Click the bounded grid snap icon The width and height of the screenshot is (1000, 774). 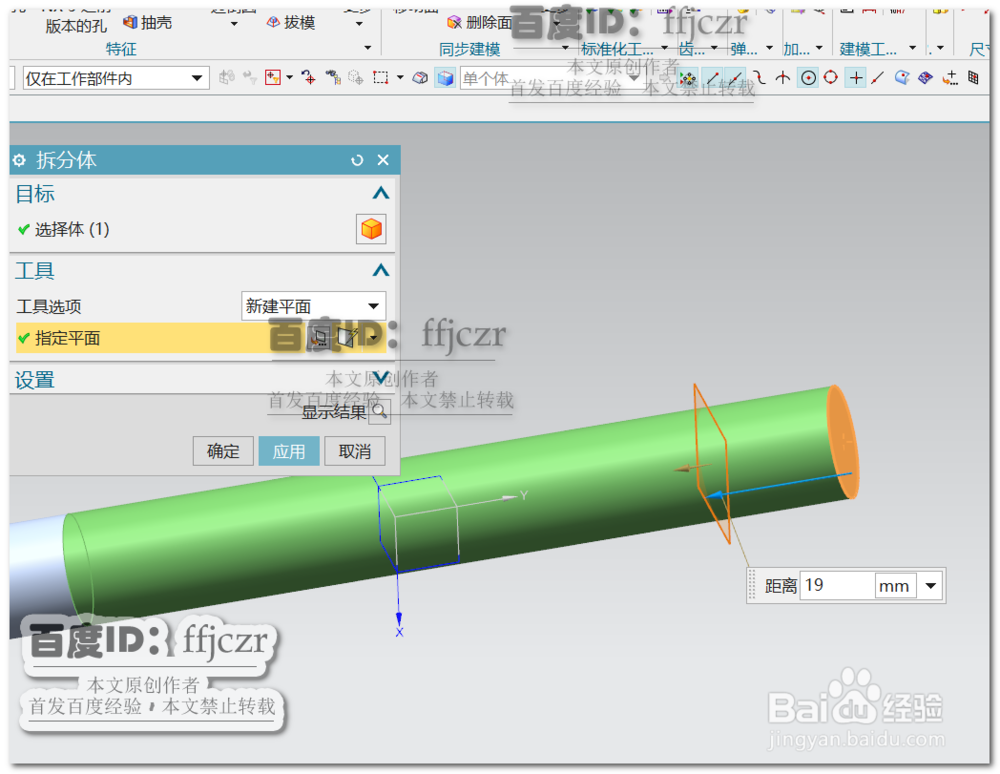click(925, 78)
